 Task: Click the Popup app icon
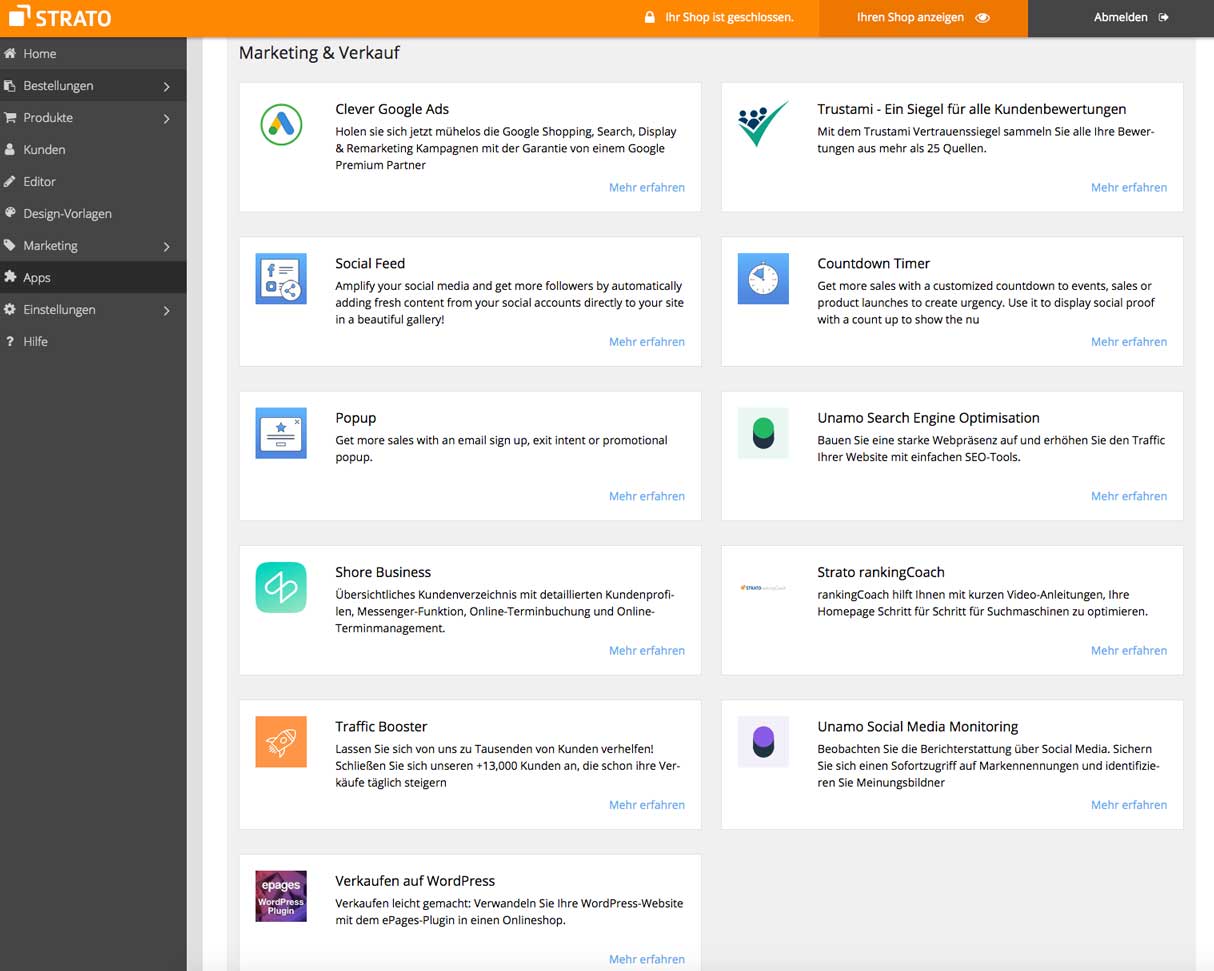281,433
